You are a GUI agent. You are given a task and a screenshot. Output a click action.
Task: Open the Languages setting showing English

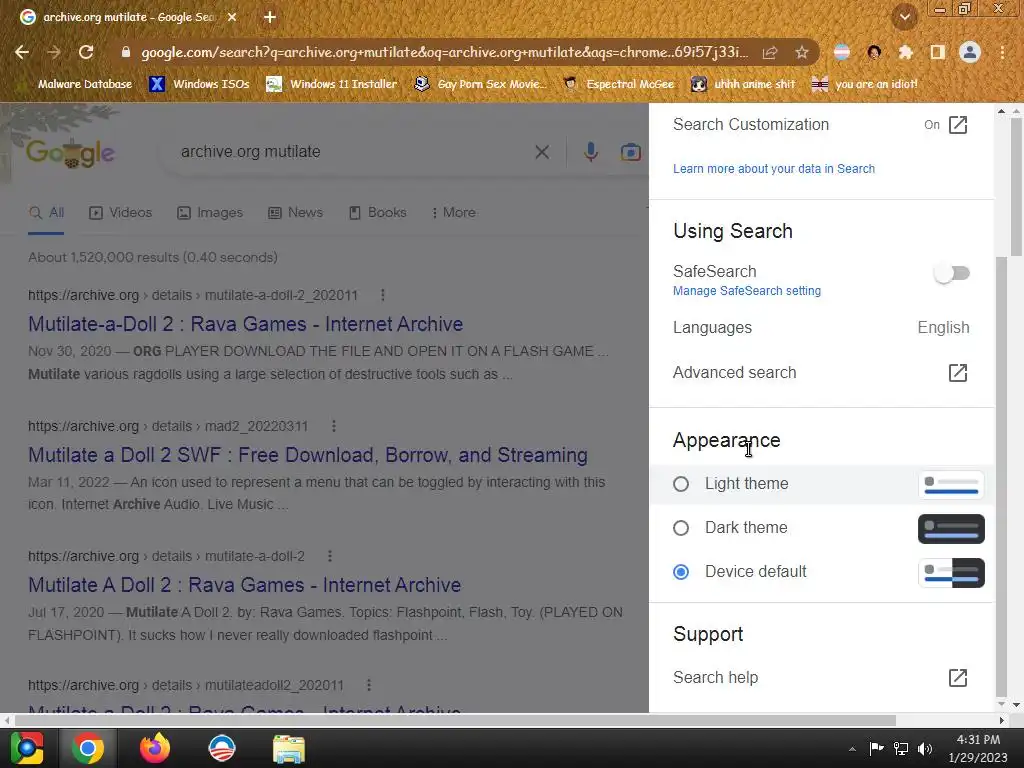[x=821, y=328]
